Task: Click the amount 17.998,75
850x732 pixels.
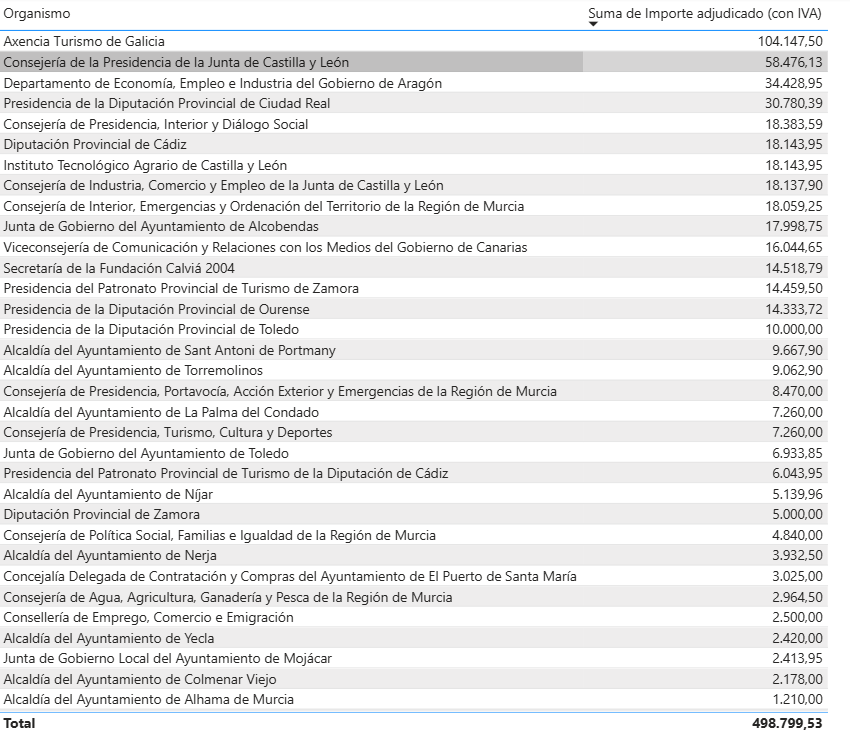Action: pos(794,226)
